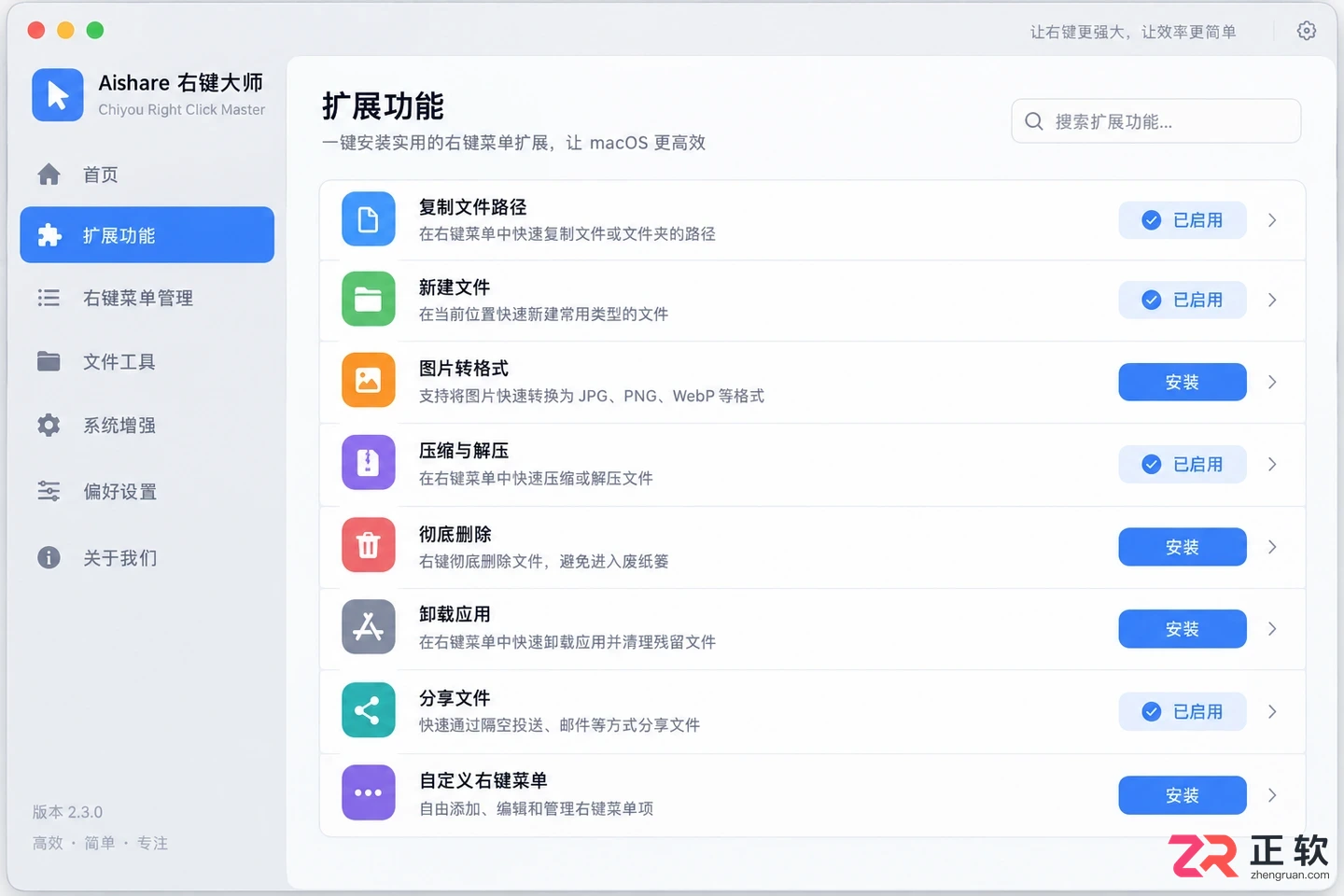This screenshot has width=1344, height=896.
Task: Install the 自定义右键菜单 extension
Action: click(x=1183, y=795)
